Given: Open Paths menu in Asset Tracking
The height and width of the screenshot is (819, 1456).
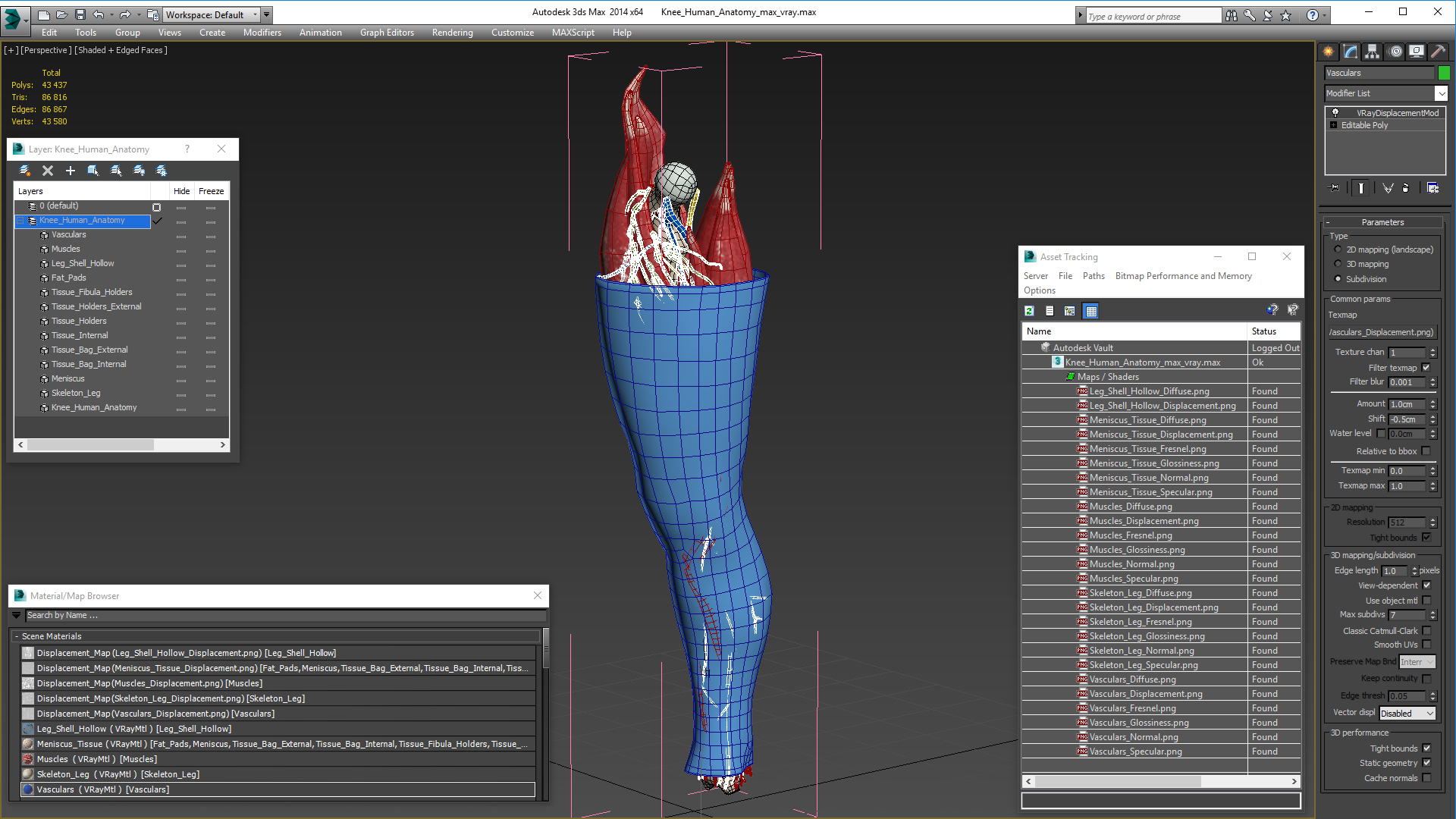Looking at the screenshot, I should point(1094,276).
